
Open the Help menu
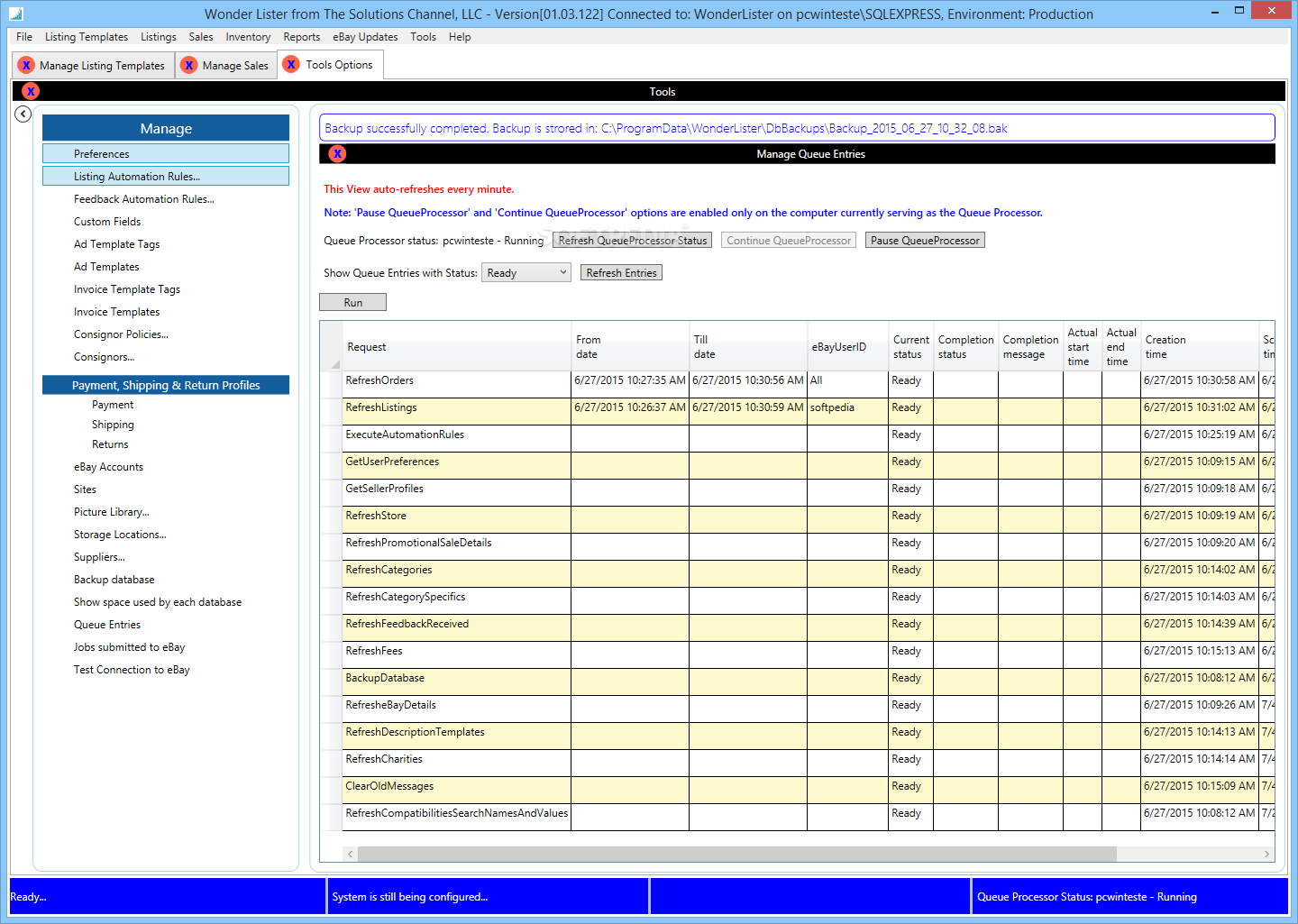tap(460, 37)
